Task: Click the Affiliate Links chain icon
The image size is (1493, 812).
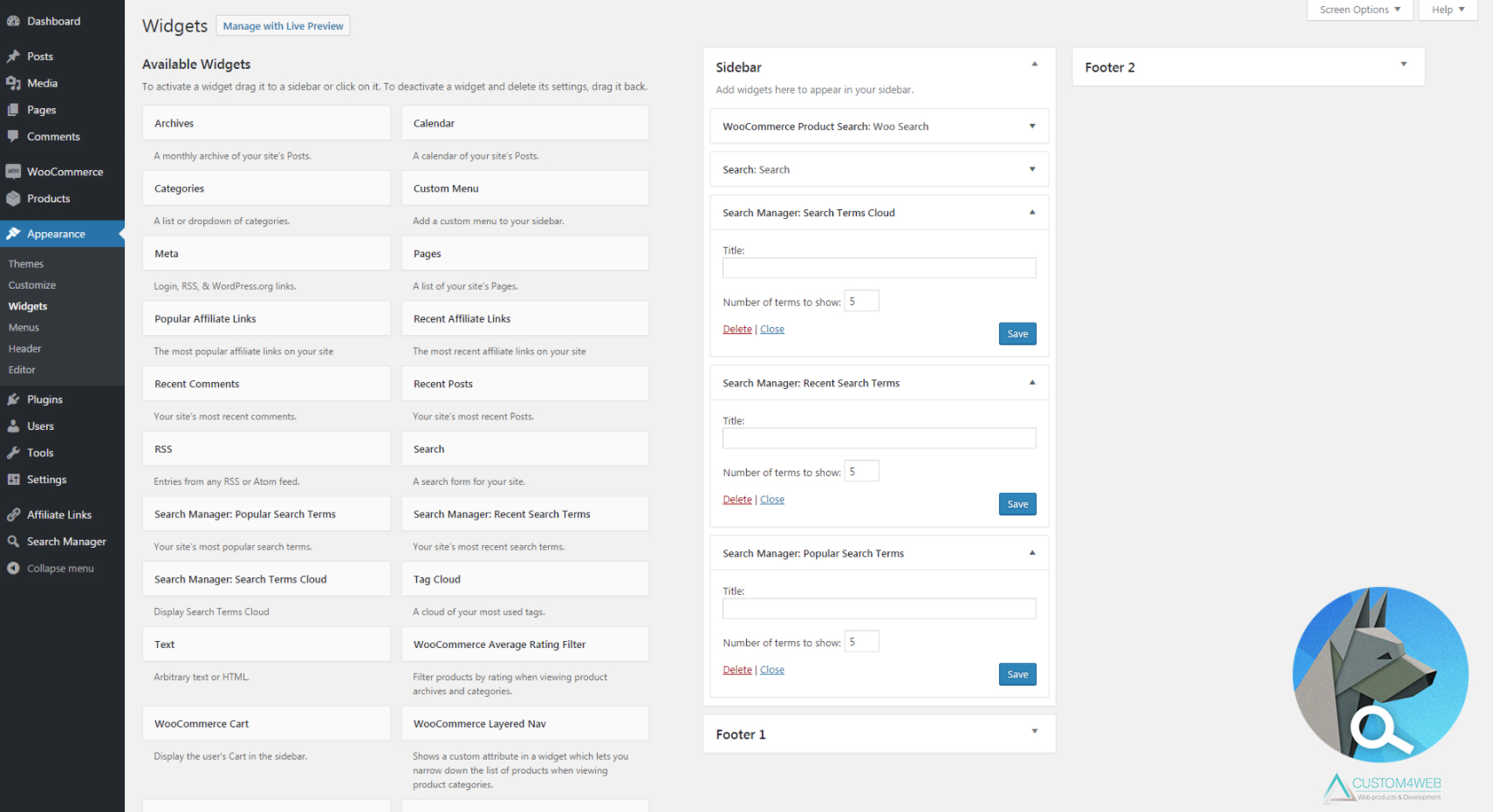Action: click(x=13, y=515)
